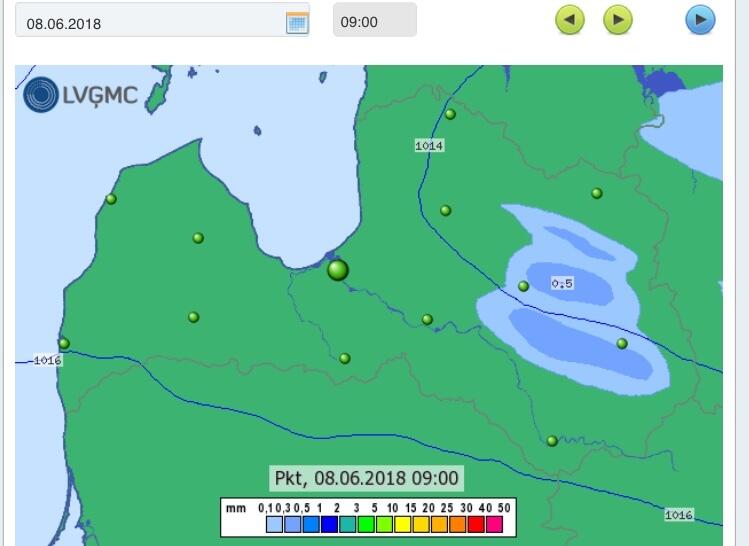Click the station marker left of the 0,5 label
This screenshot has width=749, height=546.
pyautogui.click(x=523, y=286)
